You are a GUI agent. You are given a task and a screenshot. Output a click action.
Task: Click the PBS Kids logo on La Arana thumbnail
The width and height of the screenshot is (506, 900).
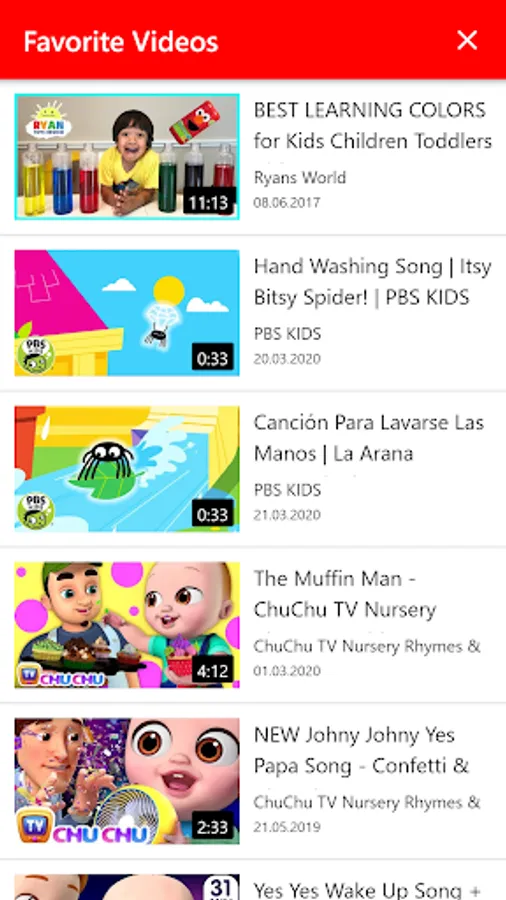point(36,511)
